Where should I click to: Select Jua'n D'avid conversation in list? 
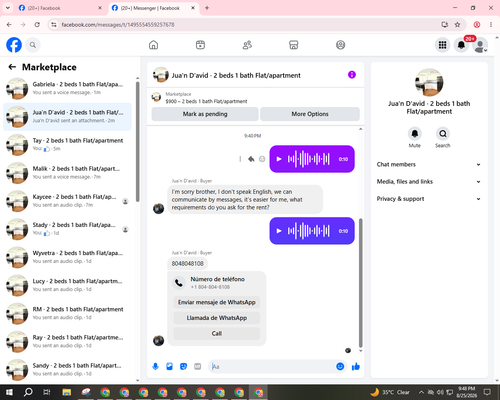(x=67, y=117)
